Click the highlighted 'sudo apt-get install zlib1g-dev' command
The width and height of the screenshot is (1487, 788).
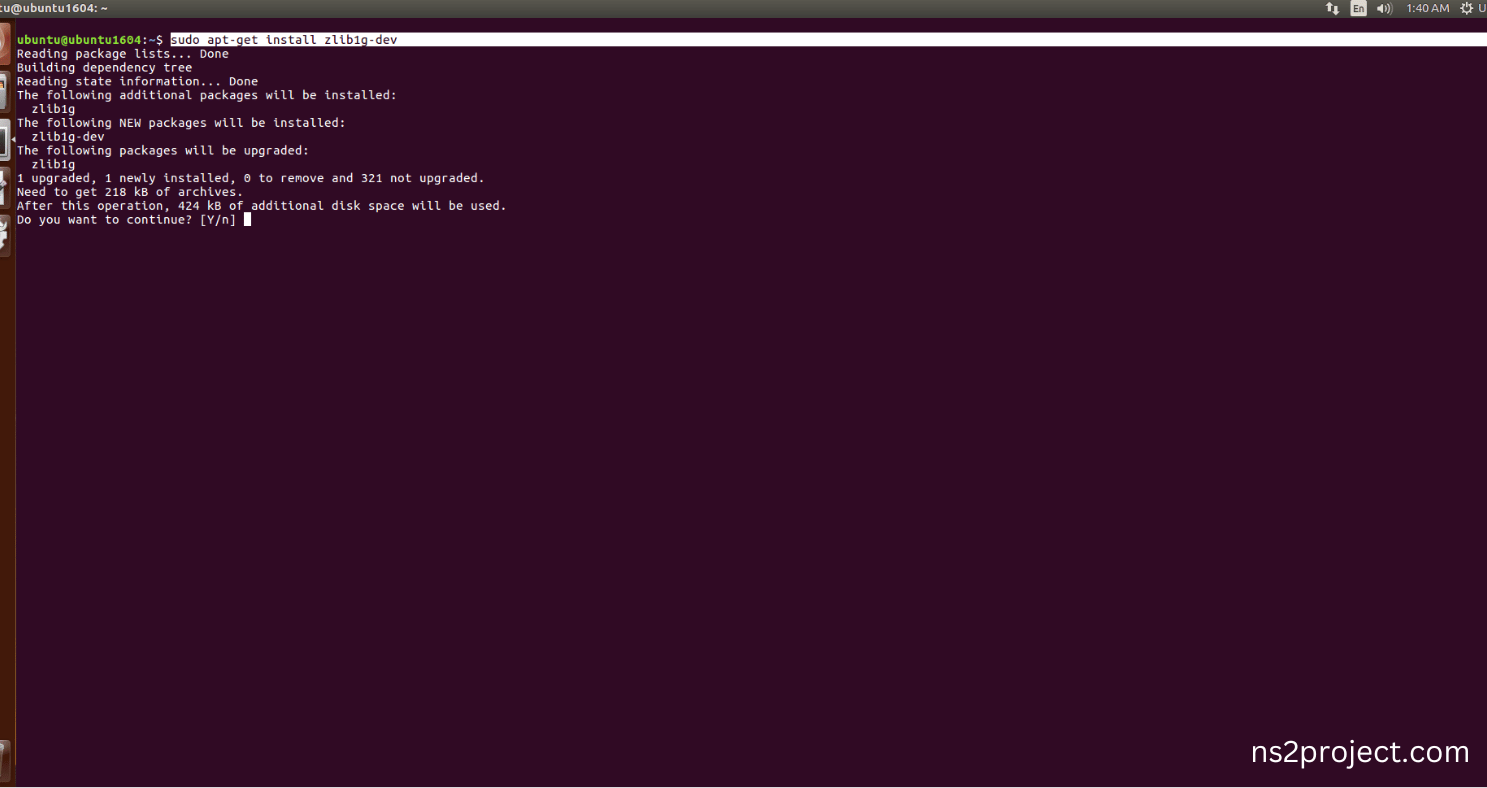point(285,40)
